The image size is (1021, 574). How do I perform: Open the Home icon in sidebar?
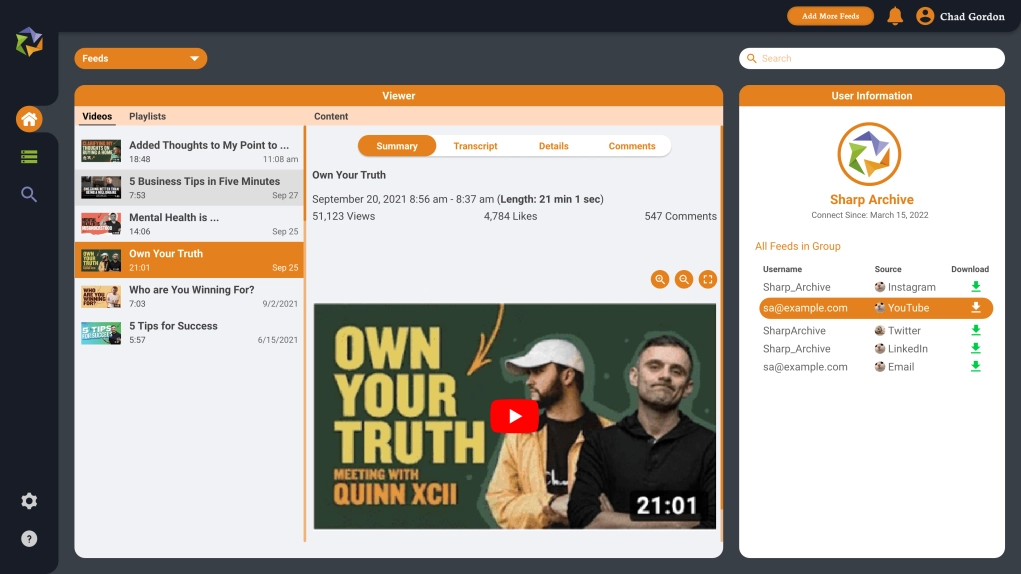[x=29, y=120]
